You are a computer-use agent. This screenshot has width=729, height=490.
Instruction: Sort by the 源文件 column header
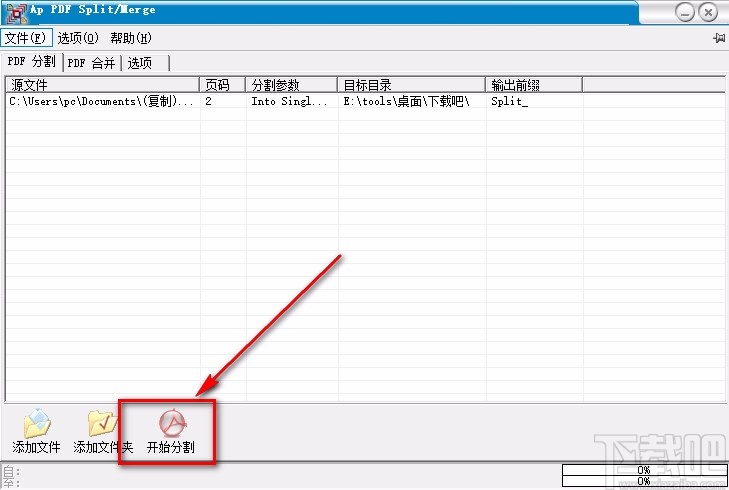click(x=102, y=85)
